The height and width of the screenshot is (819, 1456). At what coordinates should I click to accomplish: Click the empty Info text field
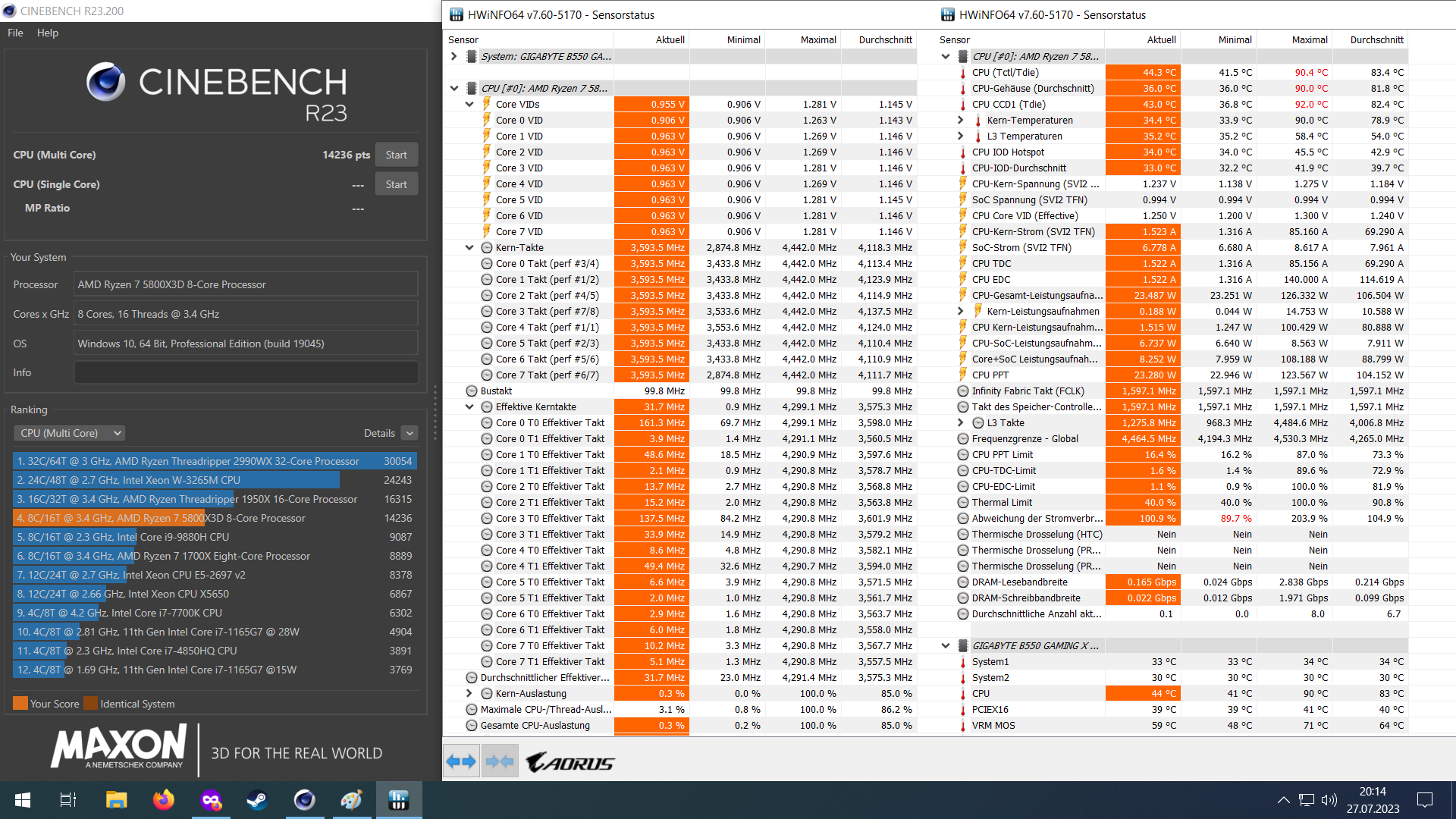pyautogui.click(x=246, y=372)
